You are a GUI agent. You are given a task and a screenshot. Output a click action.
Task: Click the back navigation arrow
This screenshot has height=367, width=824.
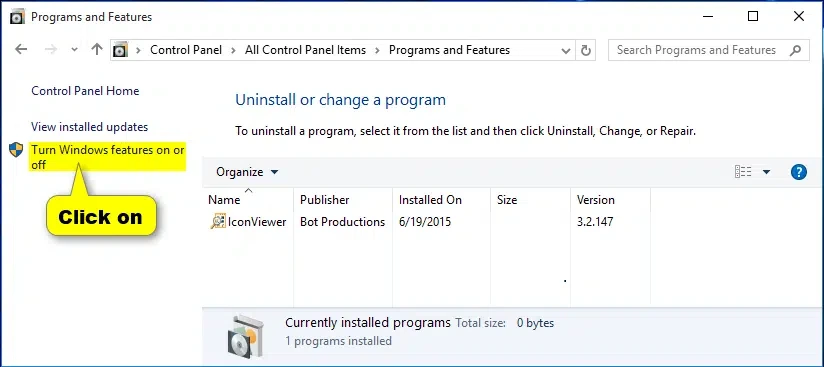click(x=21, y=49)
